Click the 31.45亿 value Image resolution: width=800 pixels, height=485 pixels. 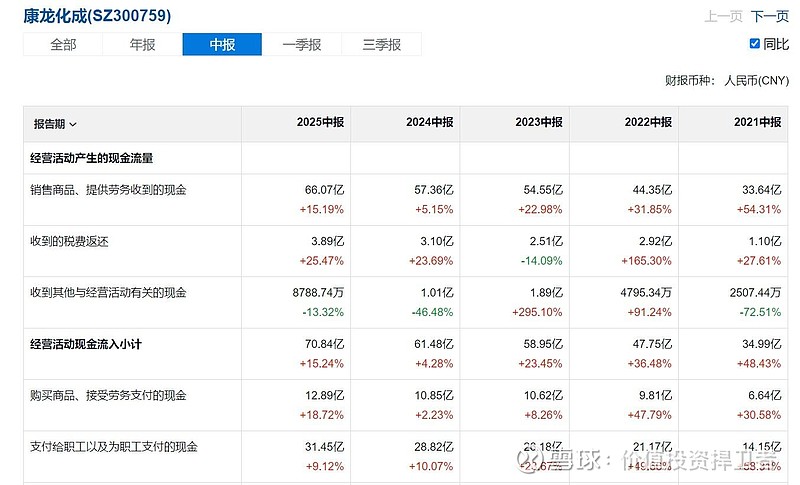[324, 447]
